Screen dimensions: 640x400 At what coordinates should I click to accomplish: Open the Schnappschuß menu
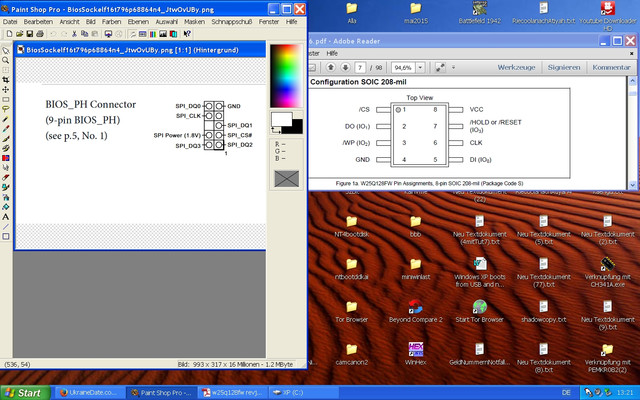231,22
